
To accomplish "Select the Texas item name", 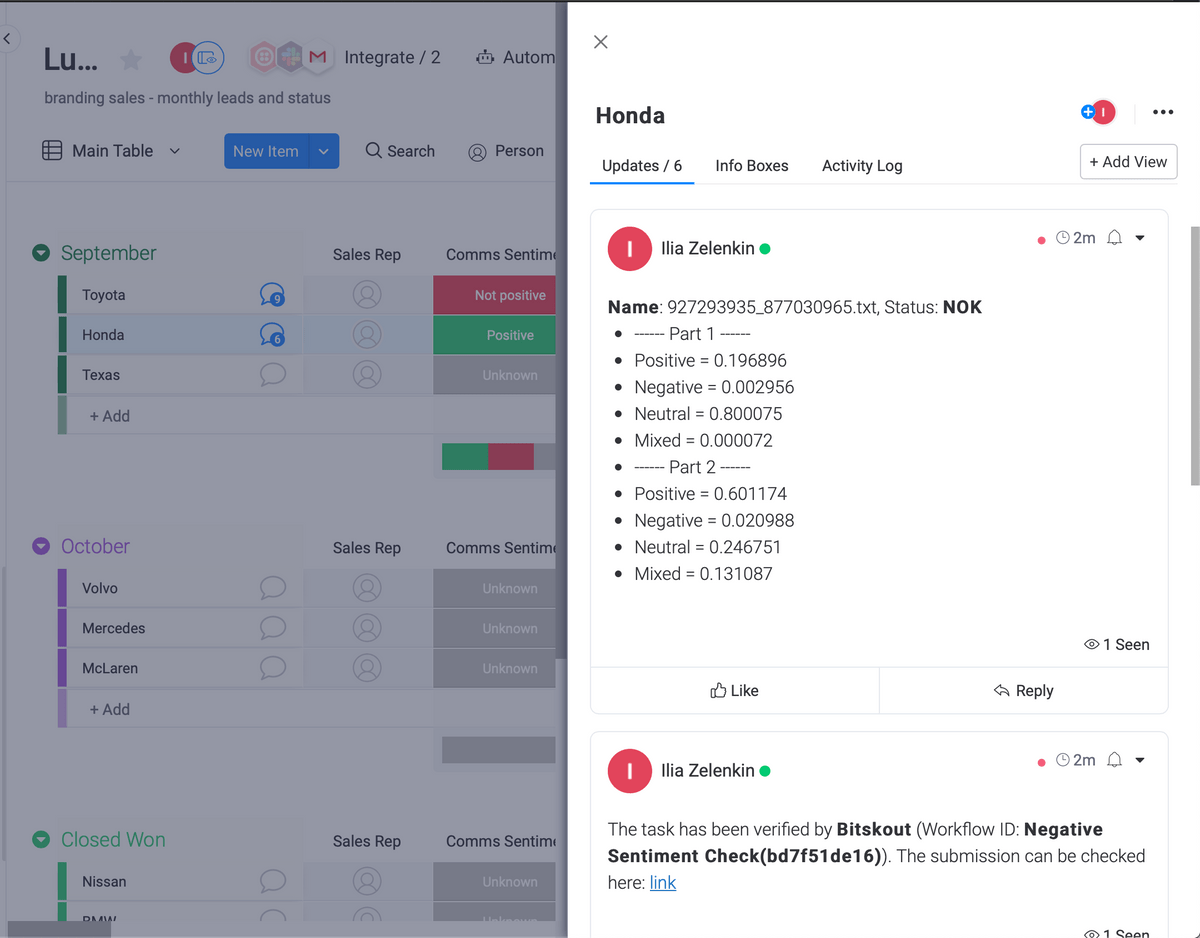I will pyautogui.click(x=101, y=375).
